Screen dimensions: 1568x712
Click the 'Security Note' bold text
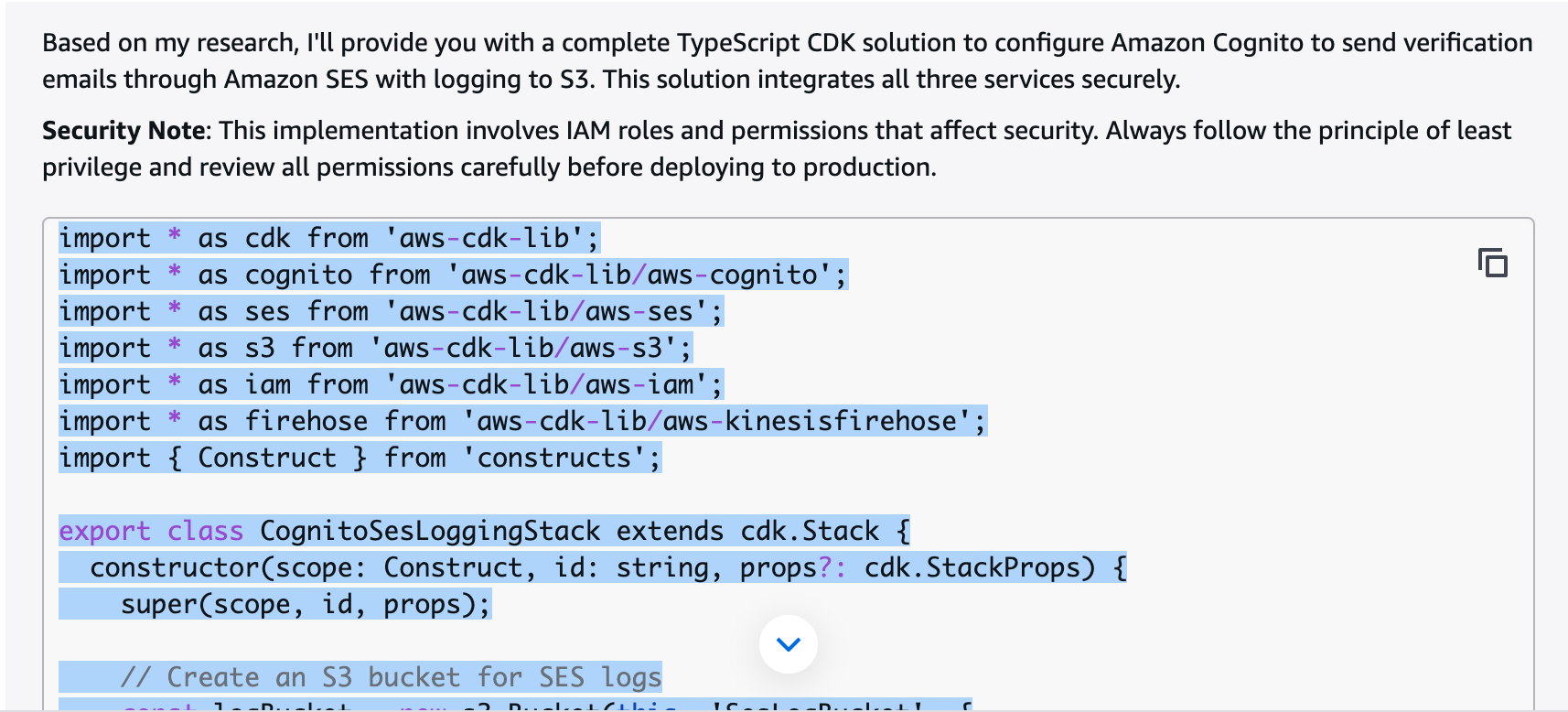(x=124, y=131)
